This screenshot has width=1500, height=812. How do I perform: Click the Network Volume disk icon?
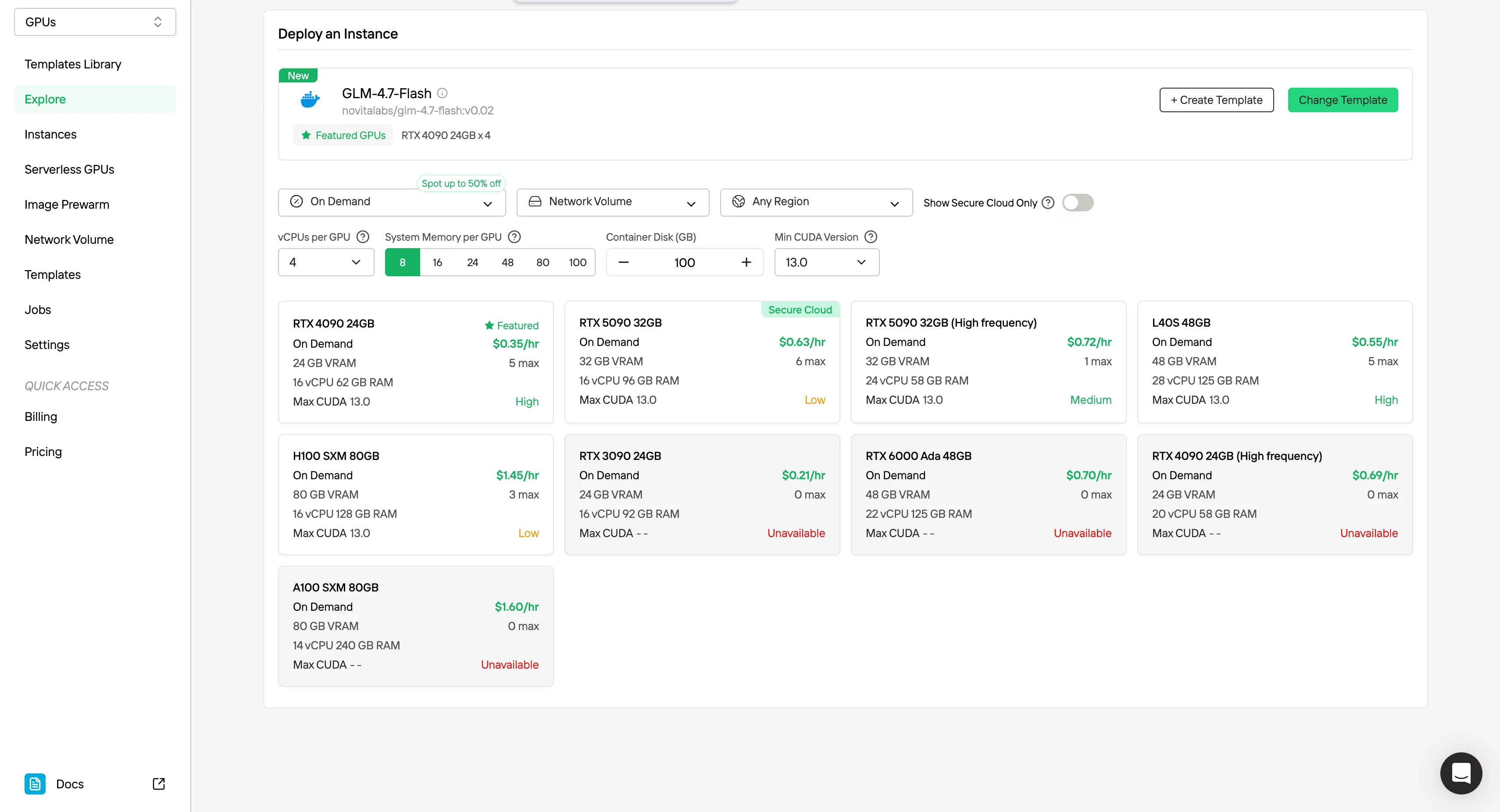pos(535,201)
